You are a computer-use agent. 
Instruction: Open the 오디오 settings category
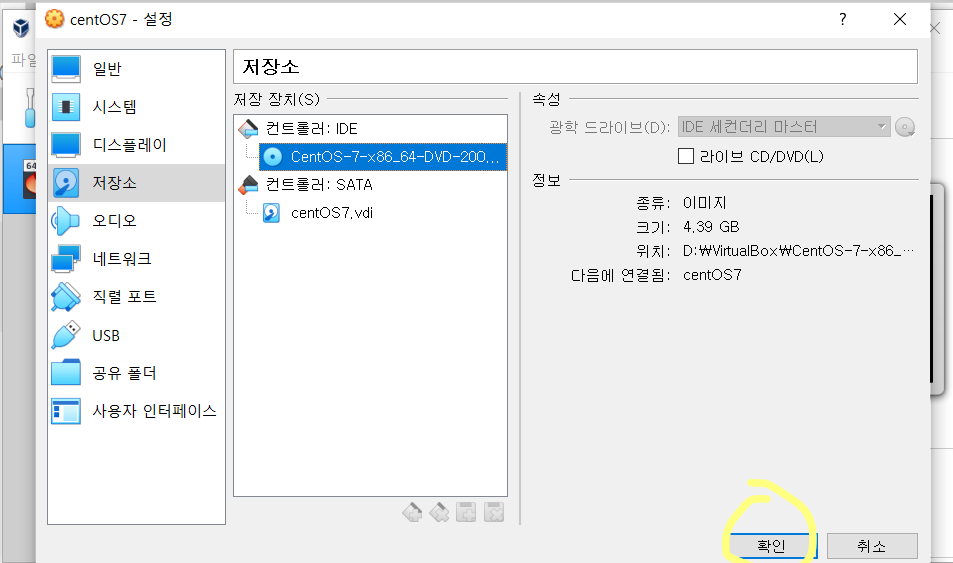136,221
